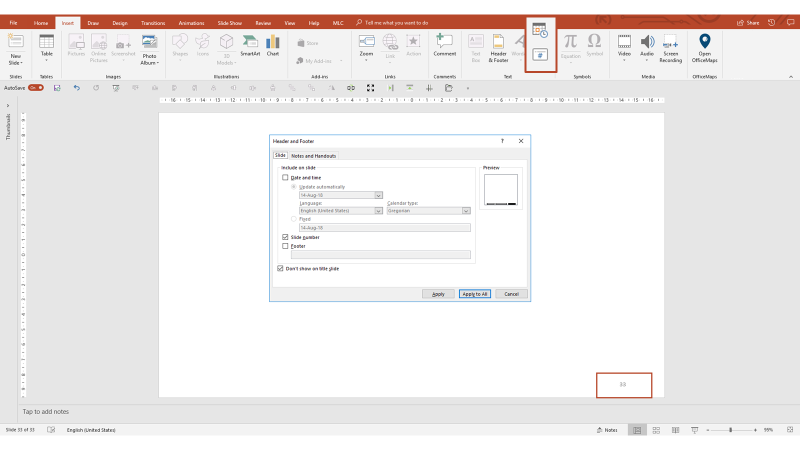Open version history clock icon
Viewport: 800px width, 450px height.
[771, 22]
